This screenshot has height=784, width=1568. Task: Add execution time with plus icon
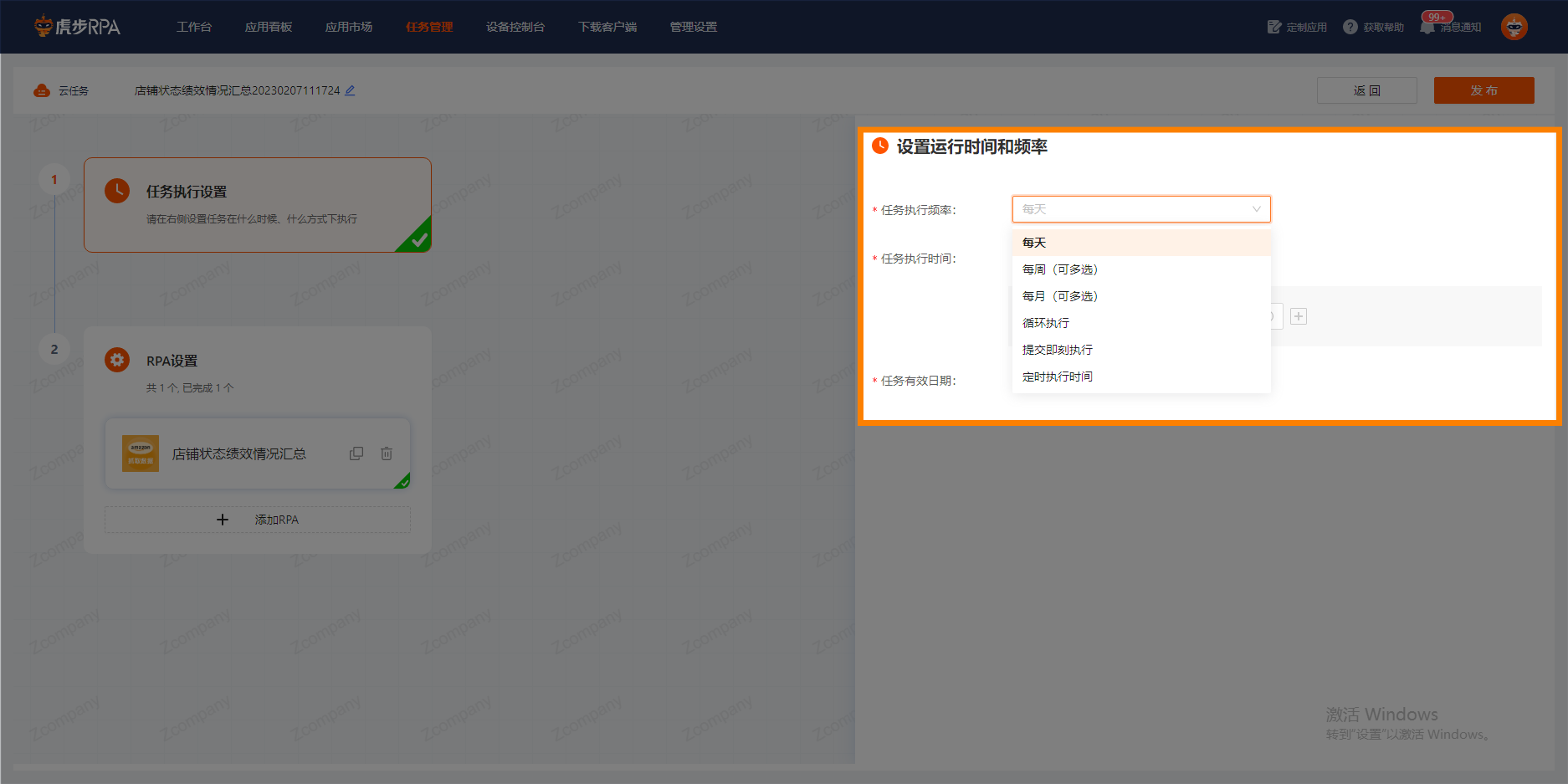[x=1299, y=316]
